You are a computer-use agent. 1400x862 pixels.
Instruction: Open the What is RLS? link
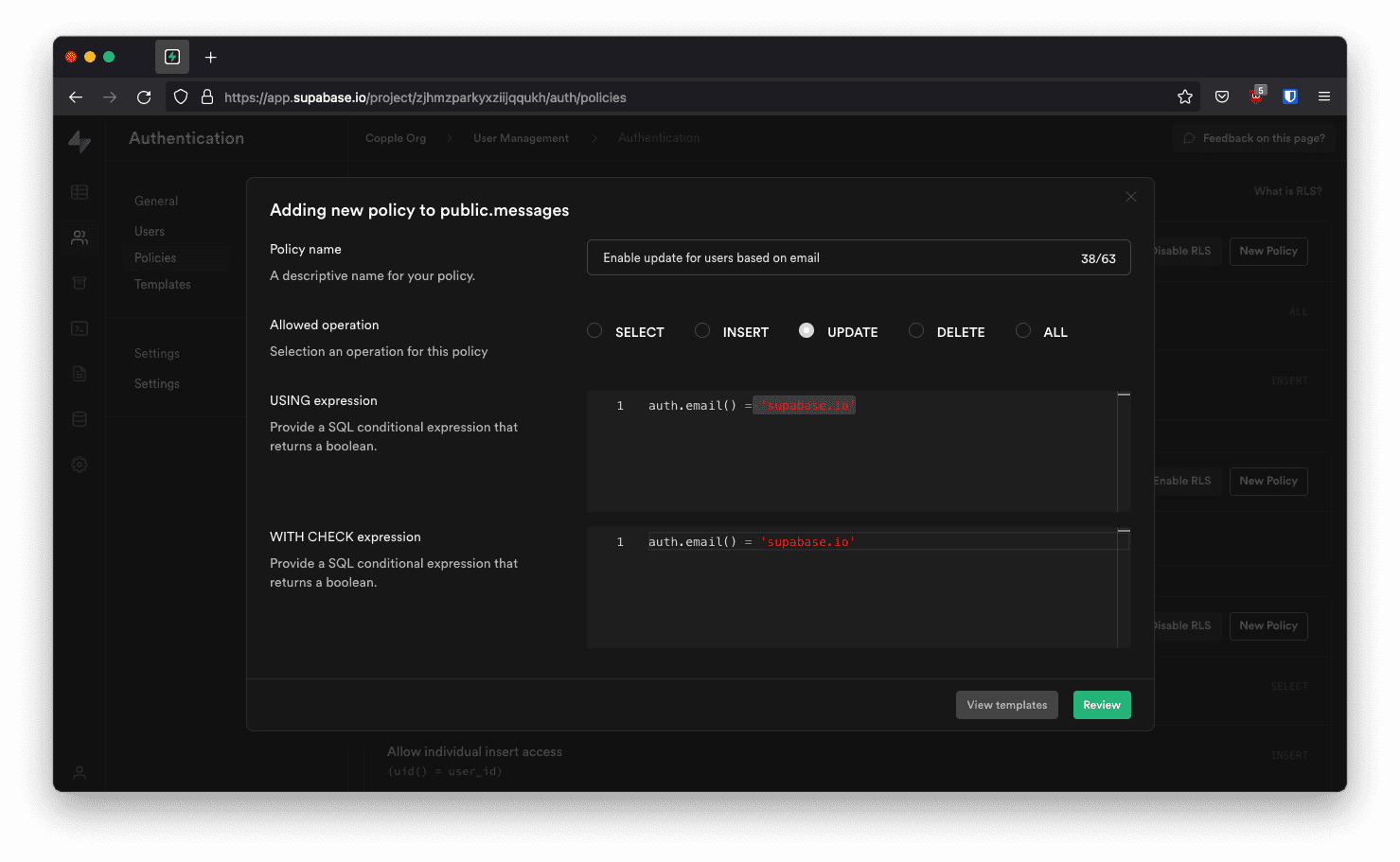[x=1288, y=191]
